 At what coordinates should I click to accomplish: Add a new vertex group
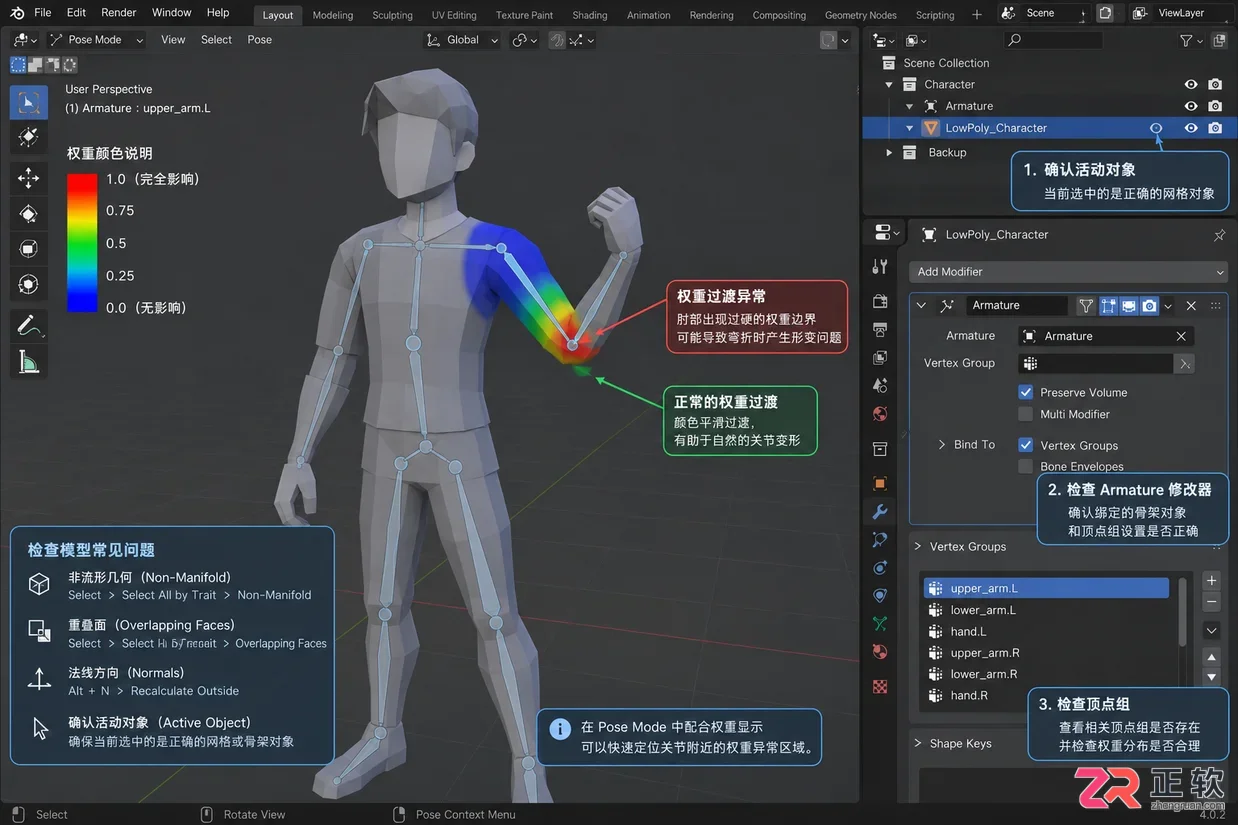coord(1211,580)
